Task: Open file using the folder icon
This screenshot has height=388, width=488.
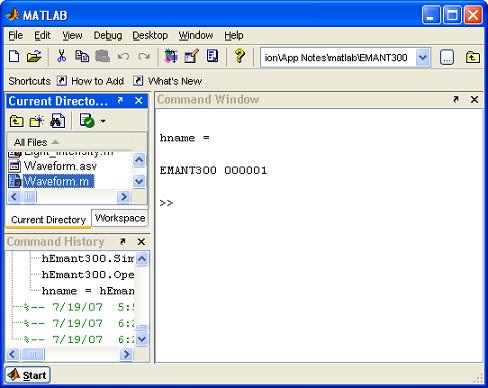Action: click(34, 56)
